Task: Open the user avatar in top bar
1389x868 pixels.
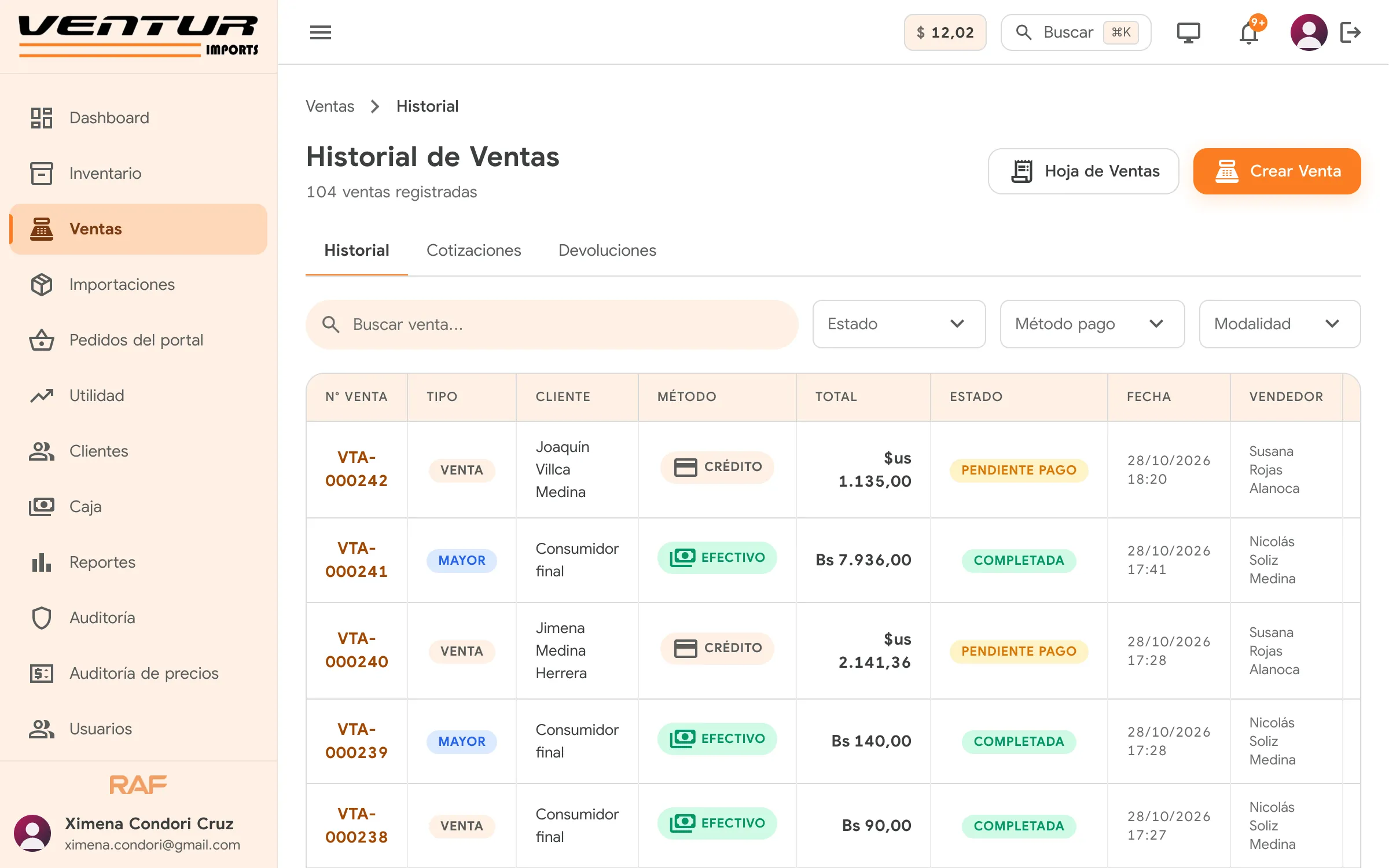Action: pos(1309,32)
